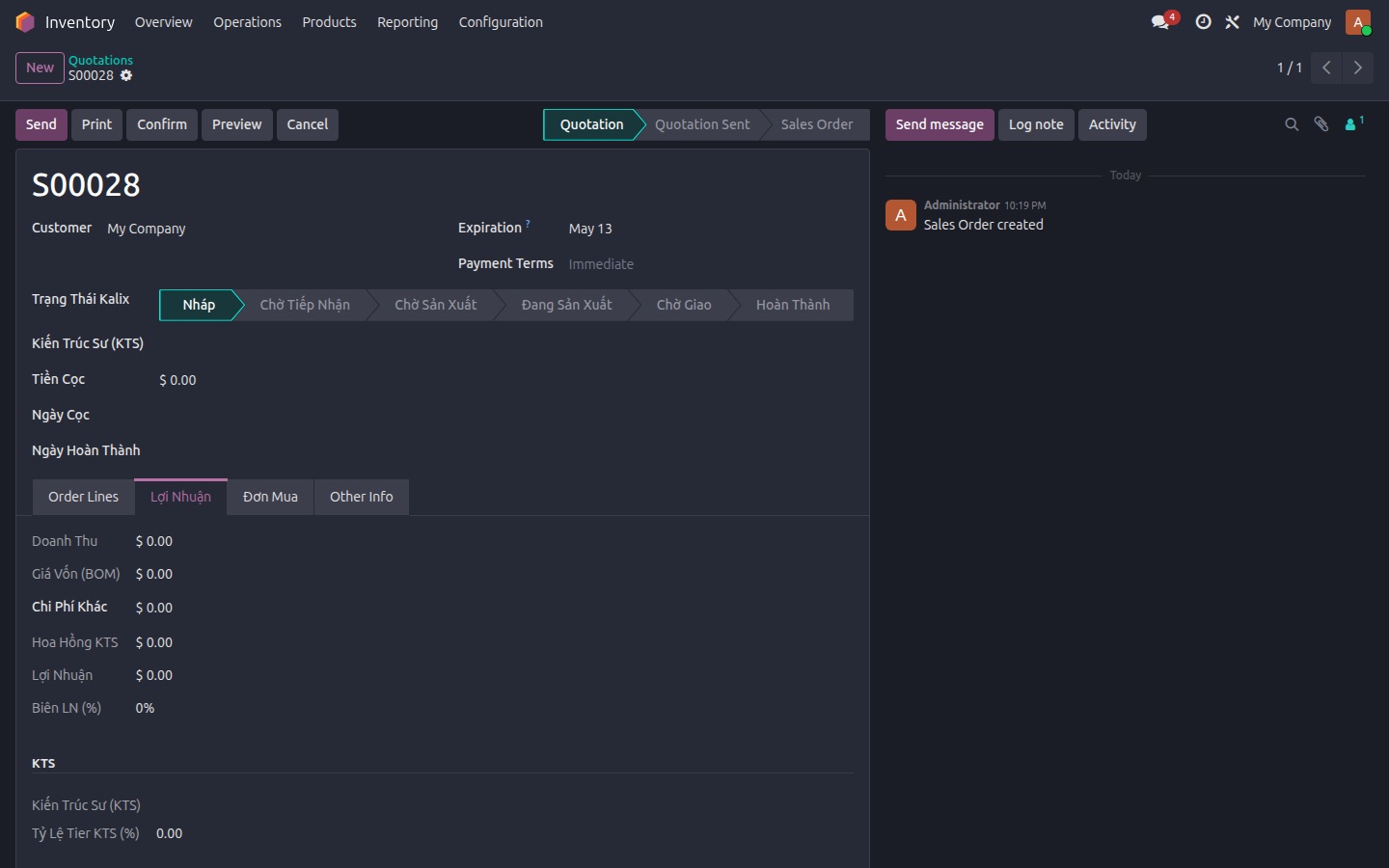Image resolution: width=1389 pixels, height=868 pixels.
Task: Set Kalix status to Hoàn Thành
Action: click(793, 305)
